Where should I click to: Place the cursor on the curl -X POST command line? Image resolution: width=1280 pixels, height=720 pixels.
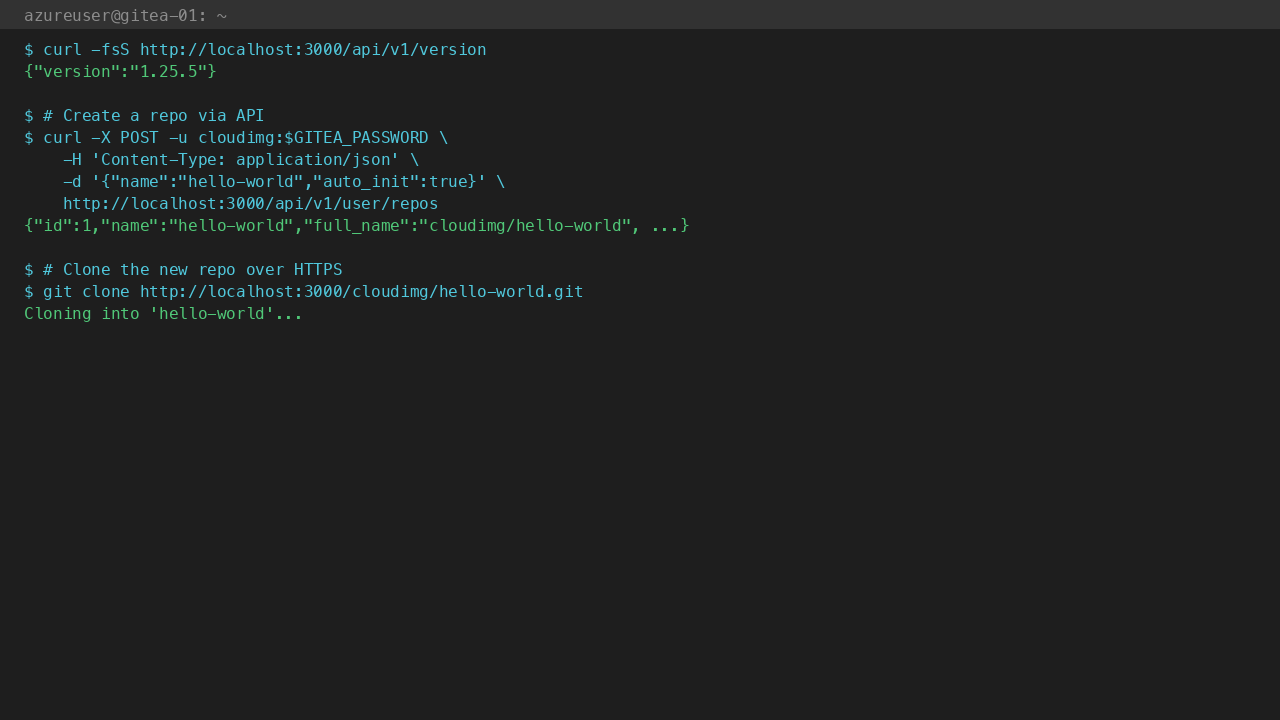point(236,138)
